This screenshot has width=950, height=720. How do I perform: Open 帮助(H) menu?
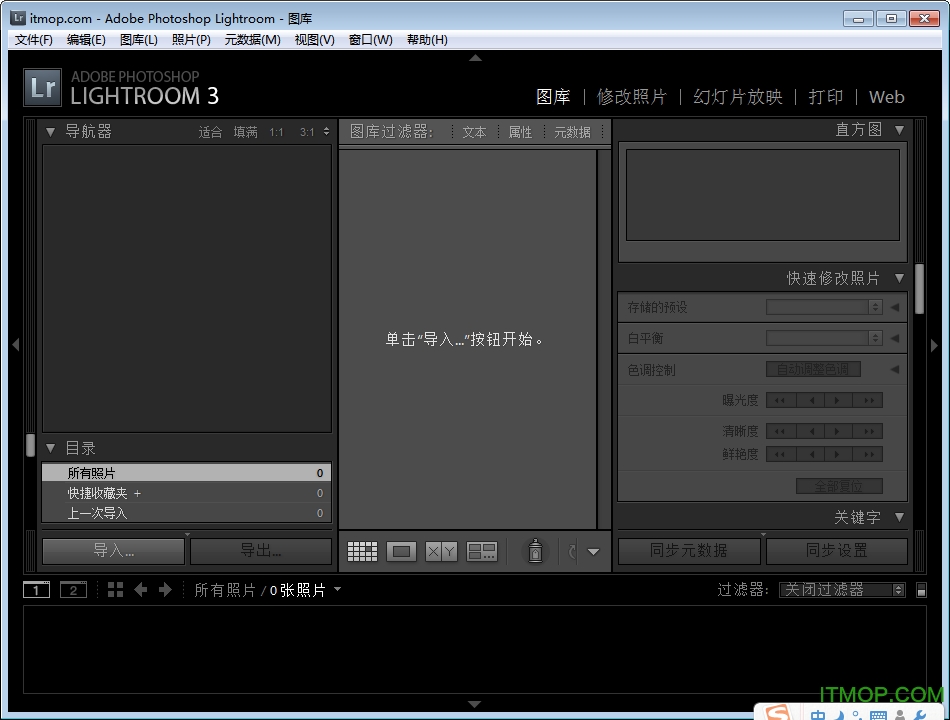point(427,40)
